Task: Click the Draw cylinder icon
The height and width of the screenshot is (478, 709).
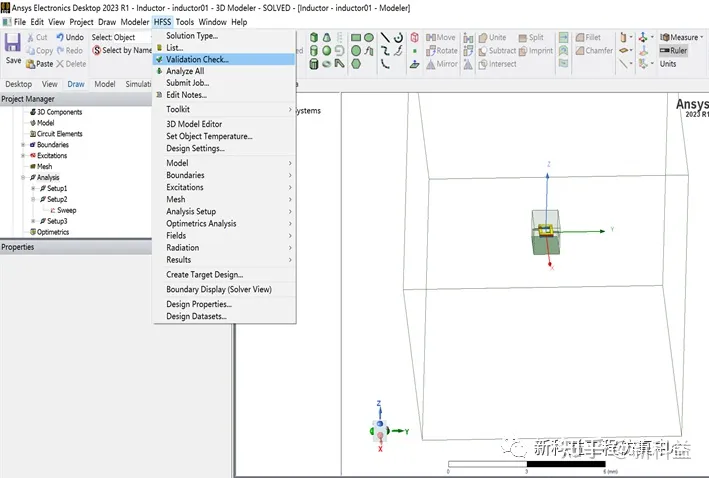Action: [314, 50]
